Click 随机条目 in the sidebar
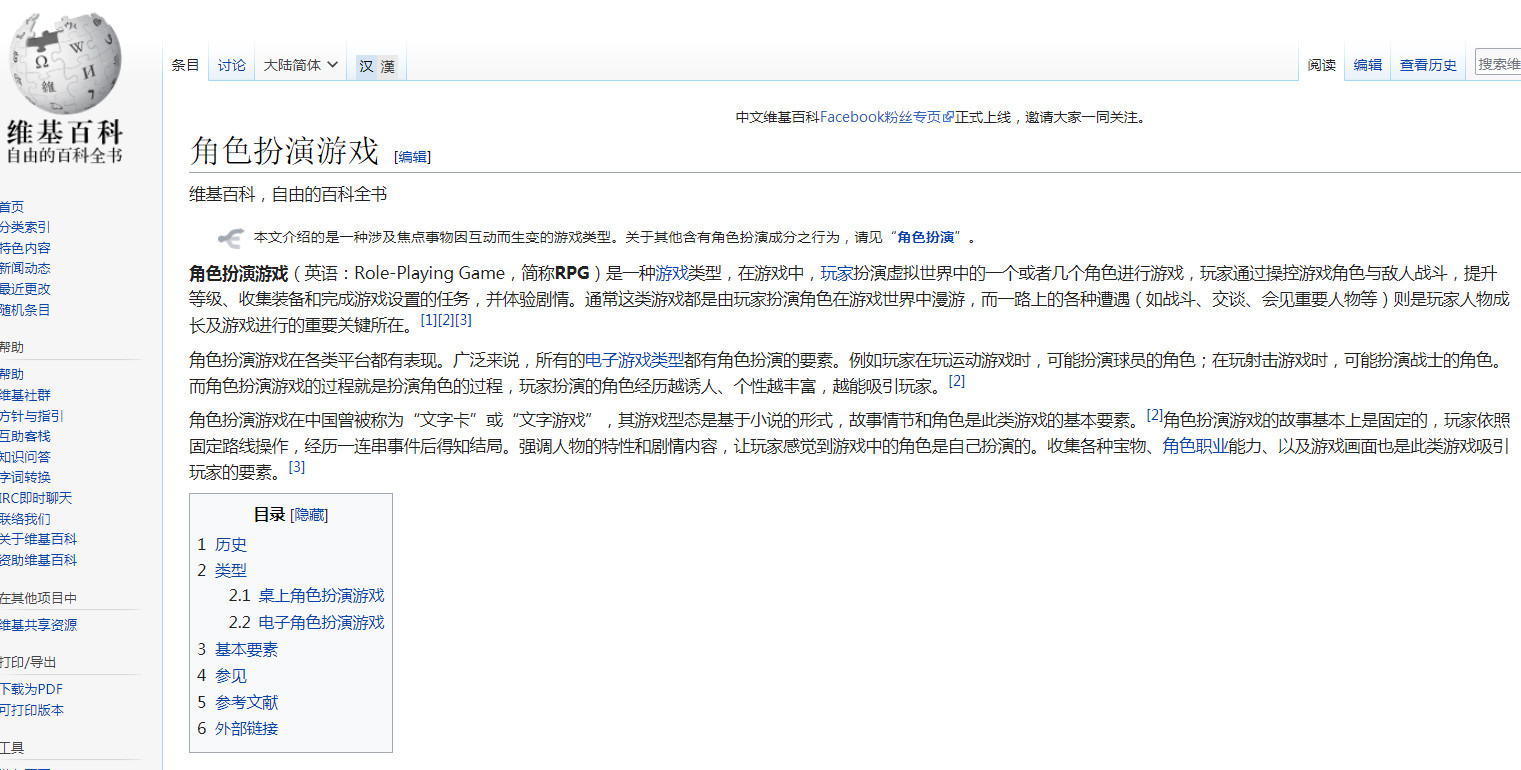 [25, 310]
